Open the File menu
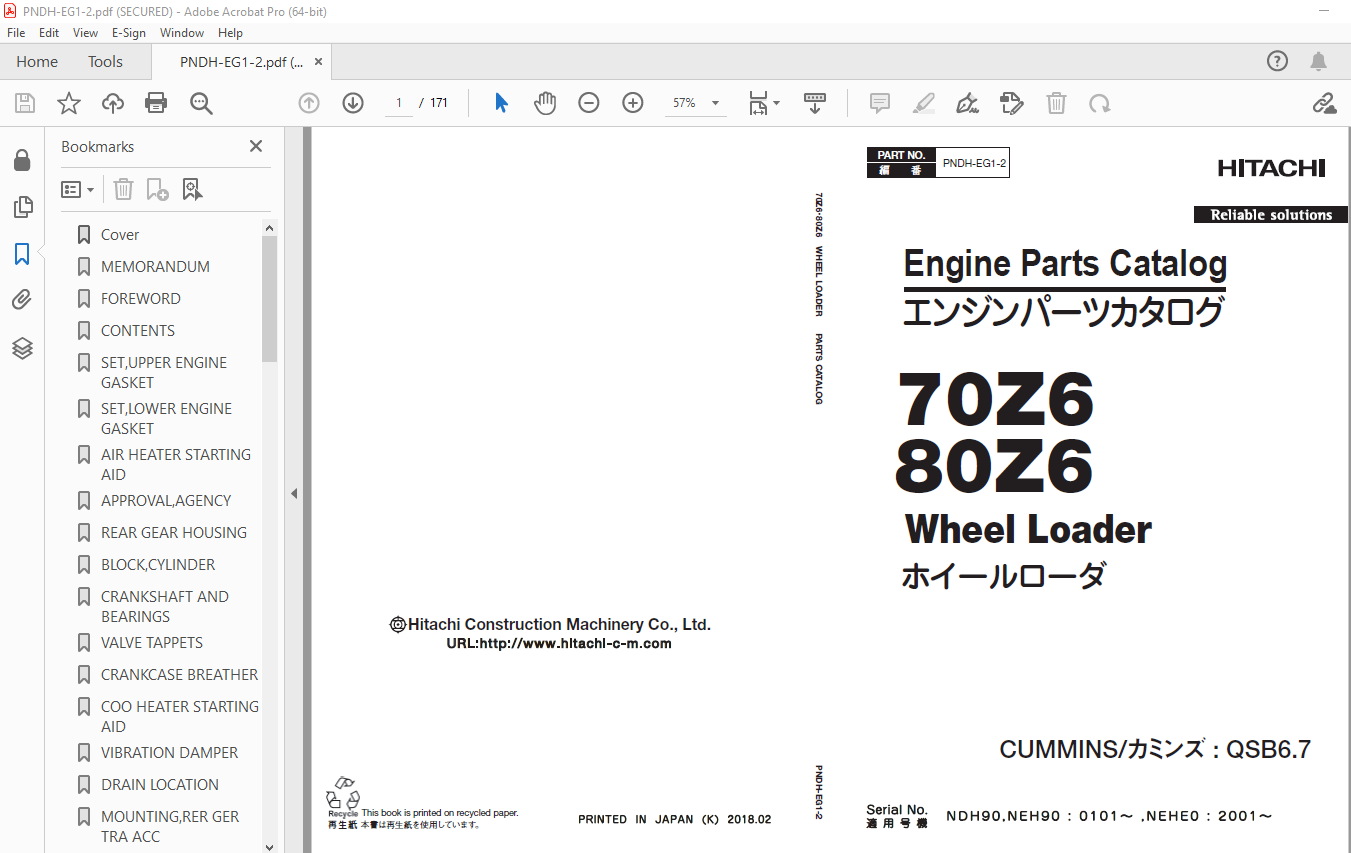 pyautogui.click(x=16, y=33)
